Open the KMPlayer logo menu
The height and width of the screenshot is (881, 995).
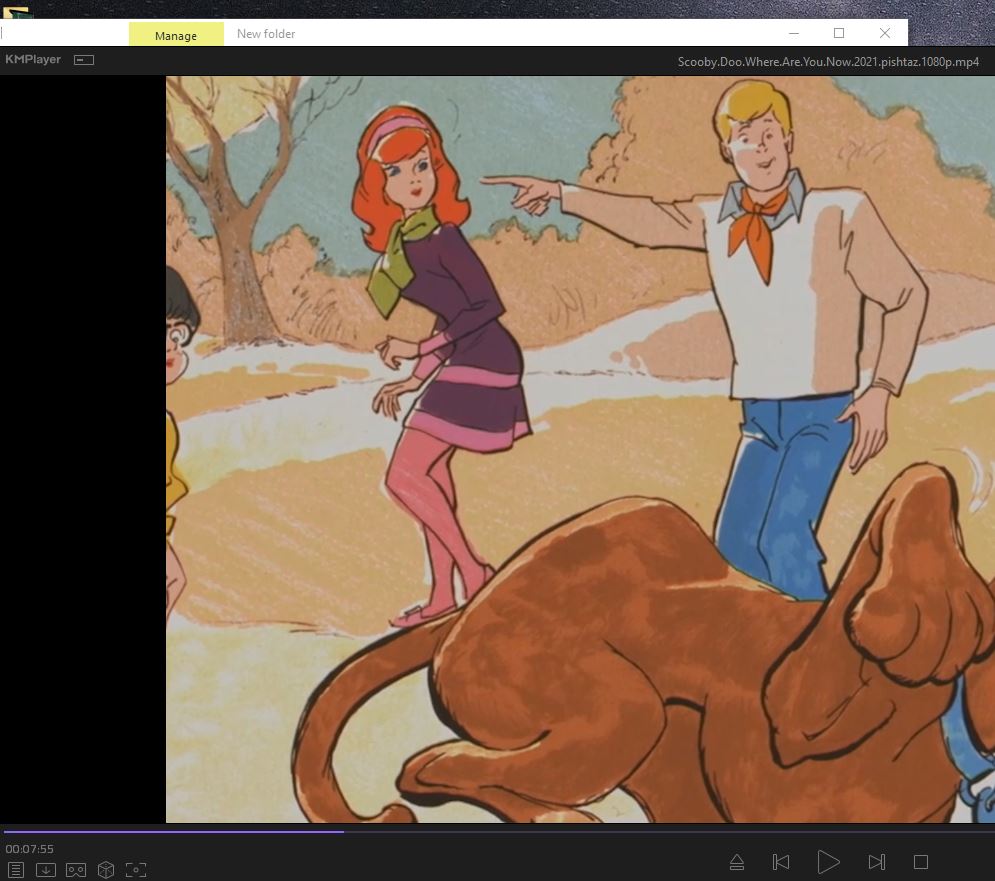[x=33, y=60]
